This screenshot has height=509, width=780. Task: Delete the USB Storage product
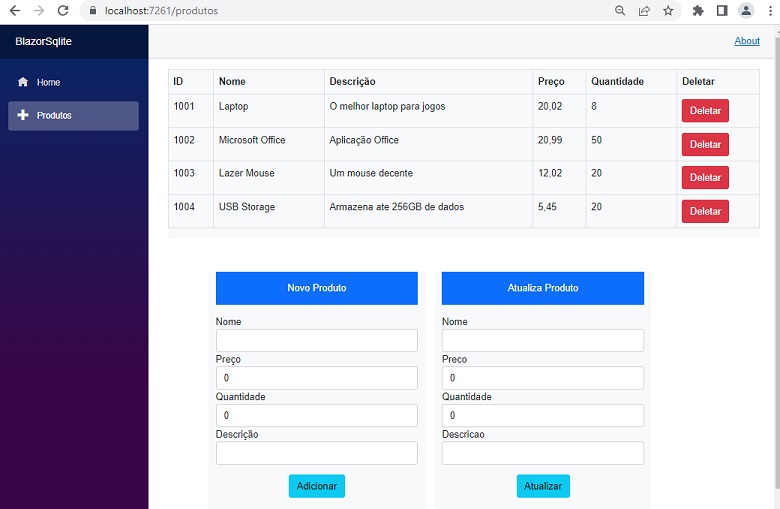coord(705,211)
